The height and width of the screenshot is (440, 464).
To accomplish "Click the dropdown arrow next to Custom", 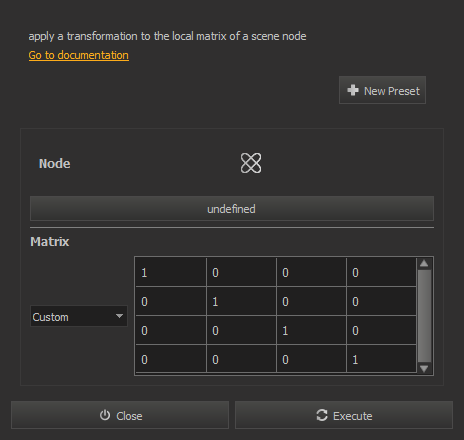I will pos(119,316).
